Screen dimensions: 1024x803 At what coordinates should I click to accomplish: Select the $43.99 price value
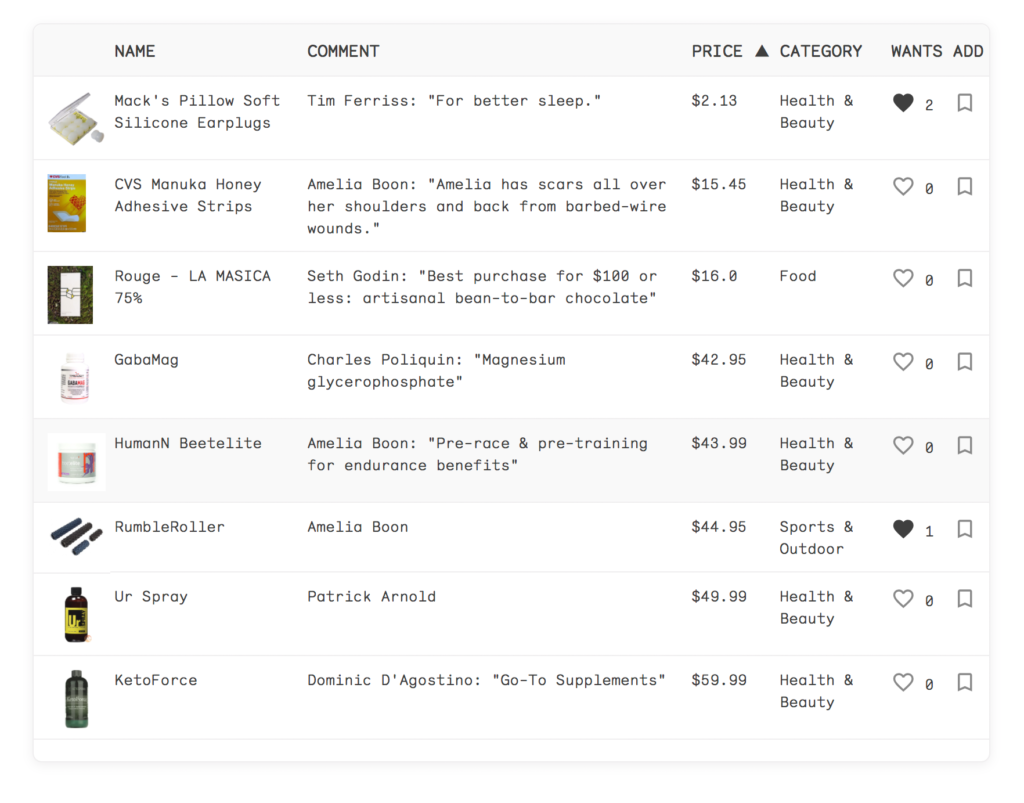(x=718, y=443)
